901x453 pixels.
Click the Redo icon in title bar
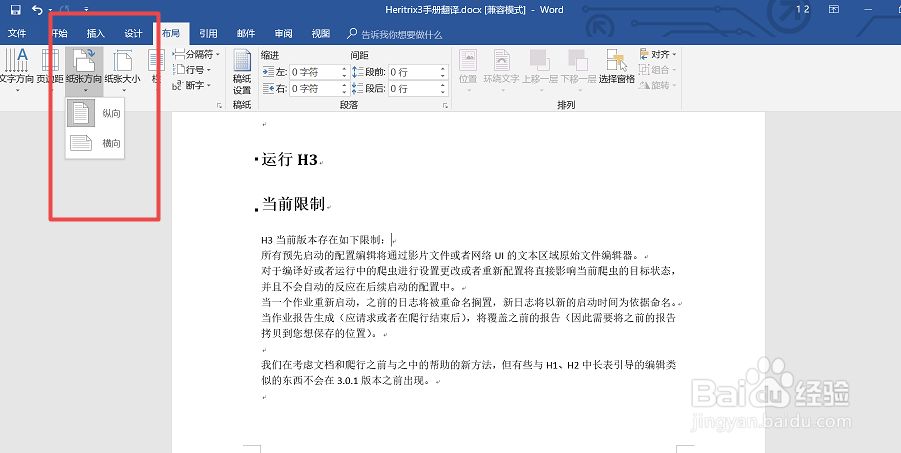(65, 10)
